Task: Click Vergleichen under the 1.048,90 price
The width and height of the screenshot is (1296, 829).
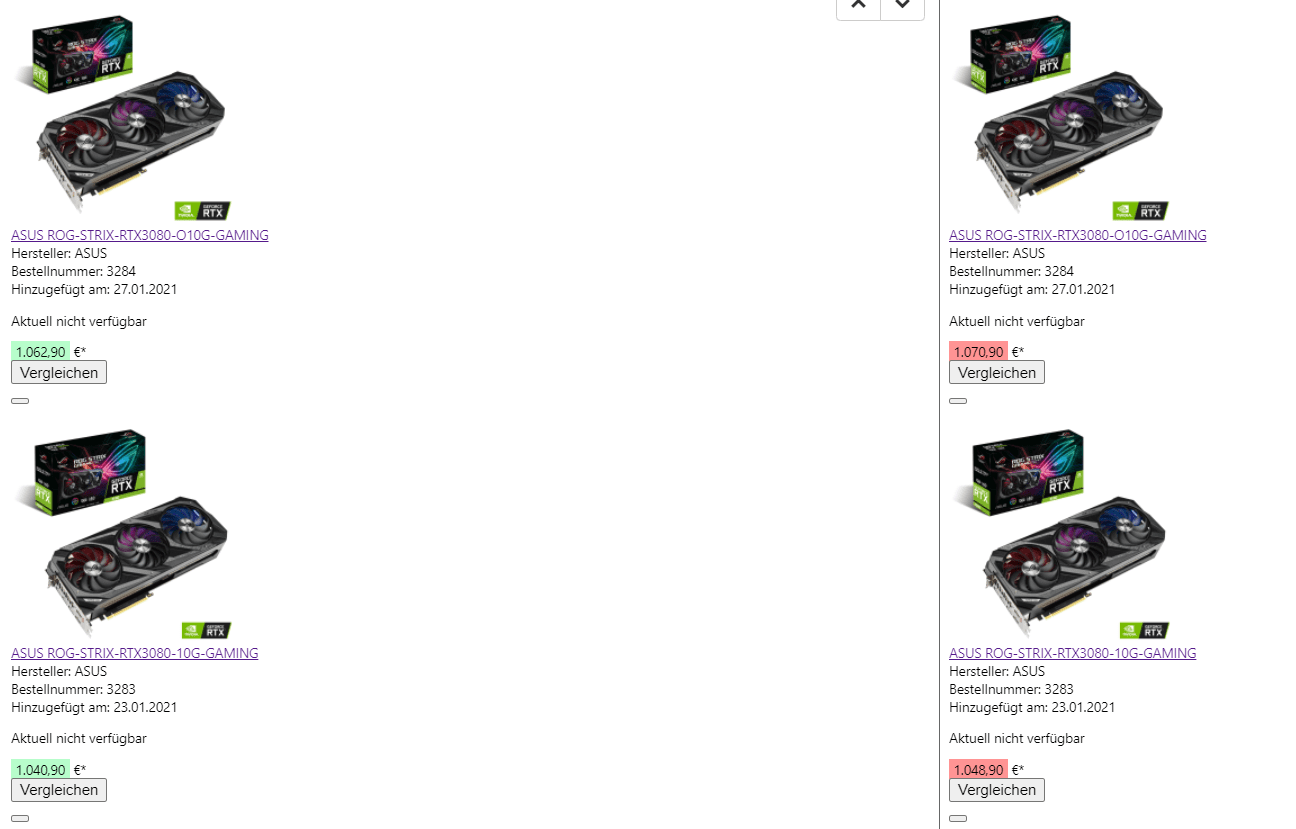Action: point(997,790)
